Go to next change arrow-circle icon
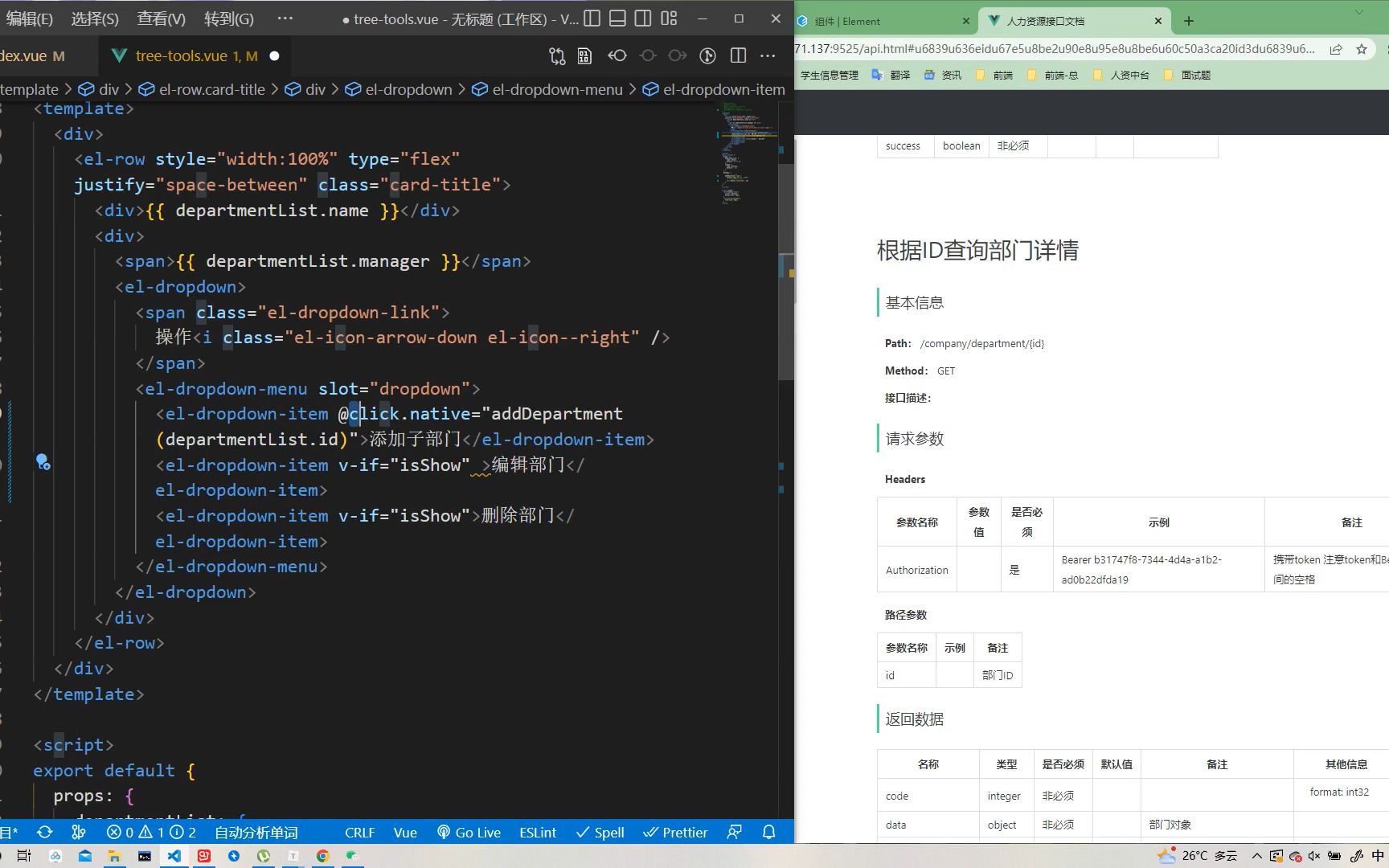Screen dimensions: 1389x868 678,55
